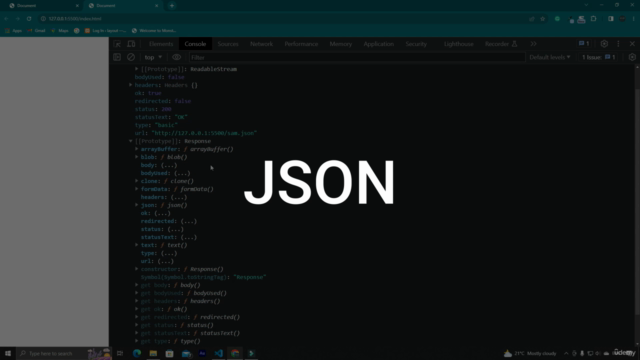The width and height of the screenshot is (640, 360).
Task: Toggle the console sidebar
Action: tap(117, 57)
